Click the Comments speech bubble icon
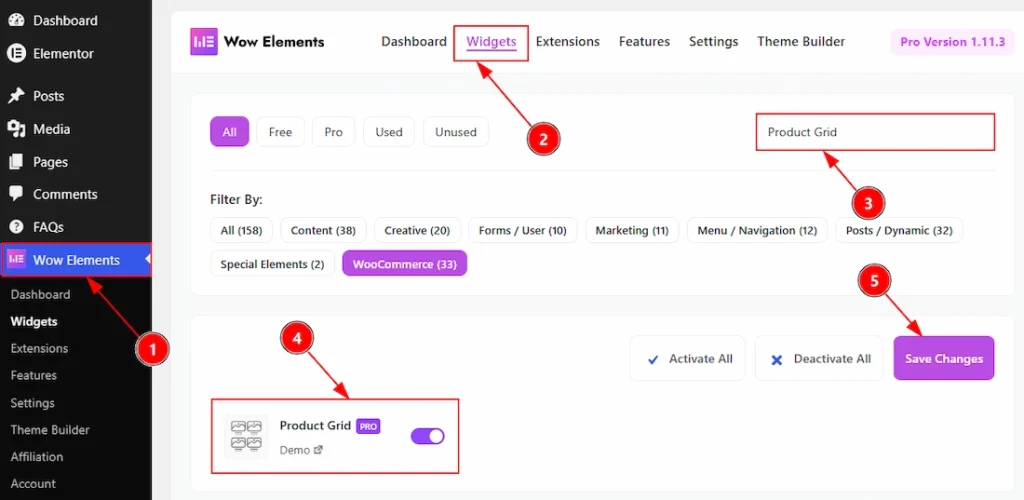This screenshot has height=500, width=1024. tap(16, 195)
